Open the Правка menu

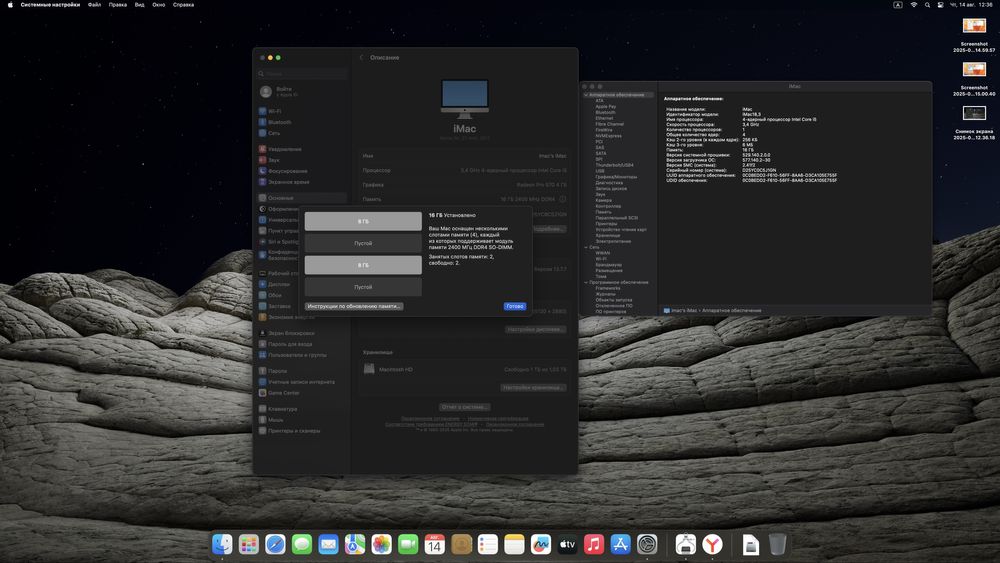(117, 4)
